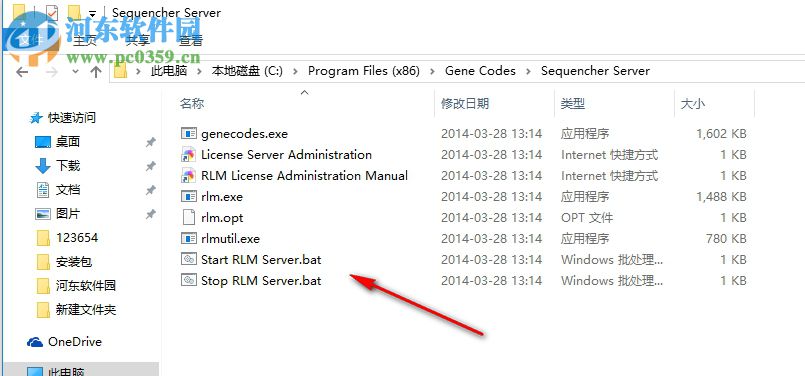Click the 安装包 folder icon
The width and height of the screenshot is (805, 376).
(44, 262)
